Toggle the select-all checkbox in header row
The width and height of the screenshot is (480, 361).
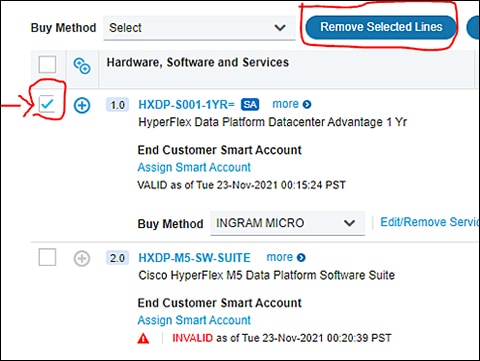pyautogui.click(x=47, y=64)
